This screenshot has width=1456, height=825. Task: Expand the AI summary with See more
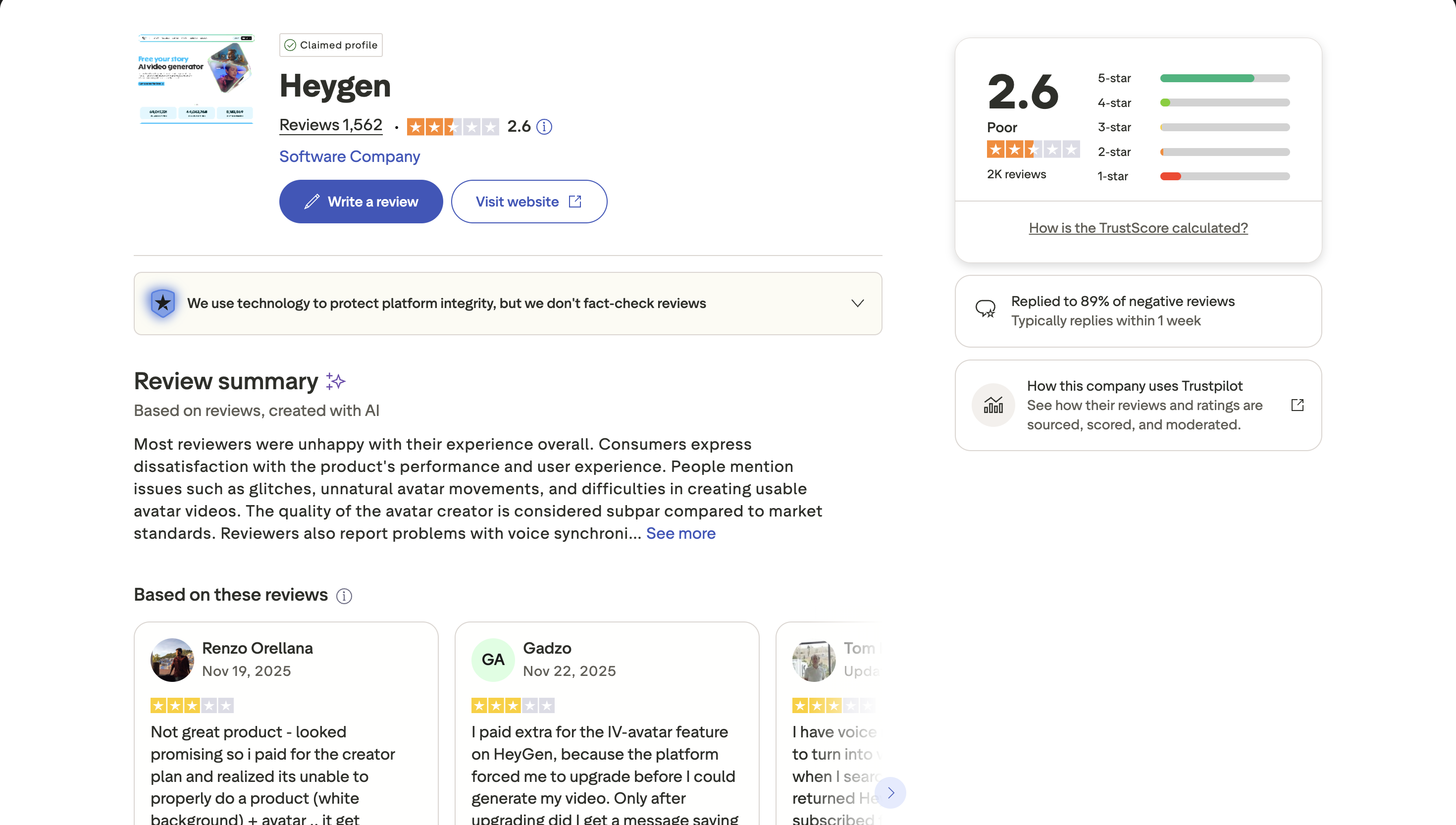[x=680, y=533]
